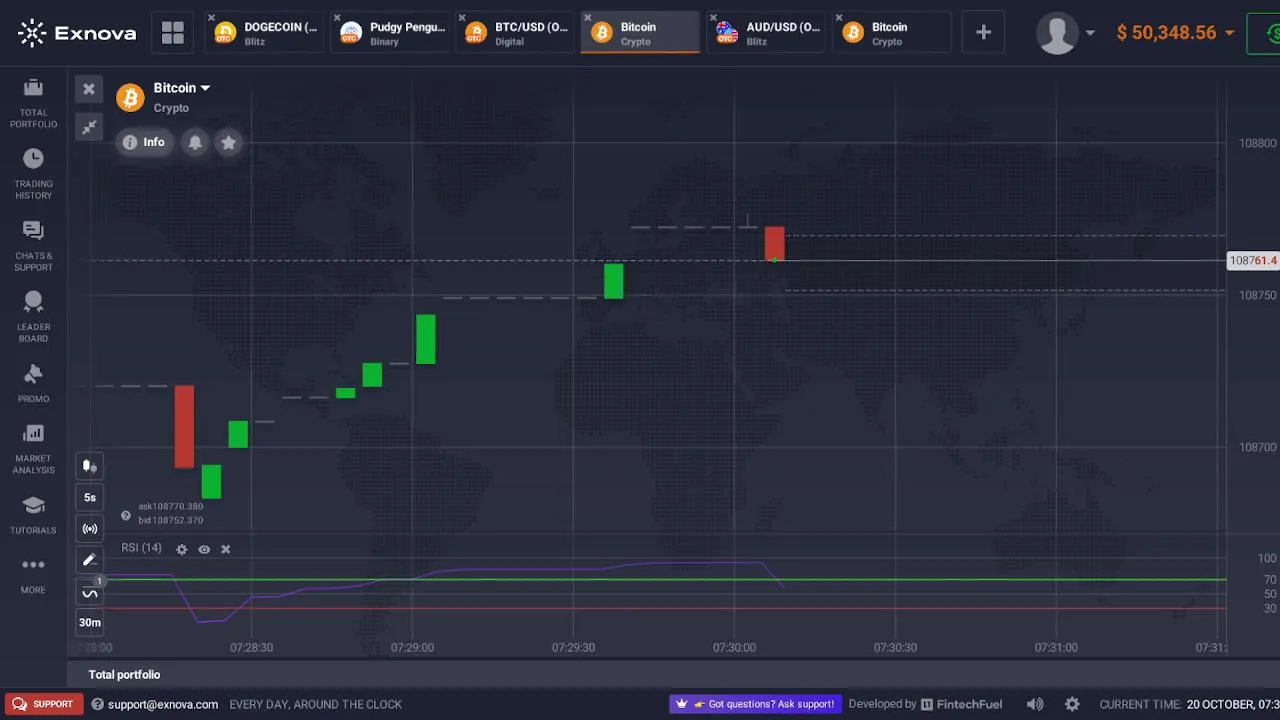The width and height of the screenshot is (1280, 720).
Task: Open the indicators wave icon
Action: [x=90, y=593]
